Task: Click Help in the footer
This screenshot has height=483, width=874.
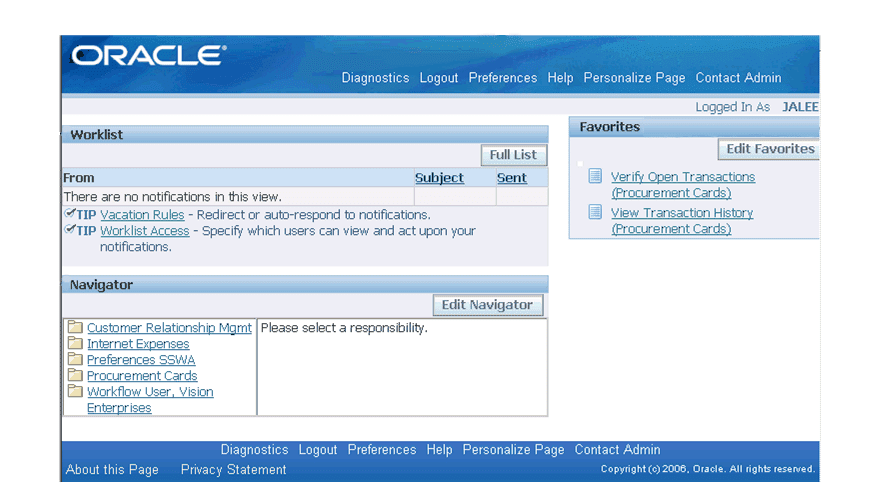Action: 439,450
